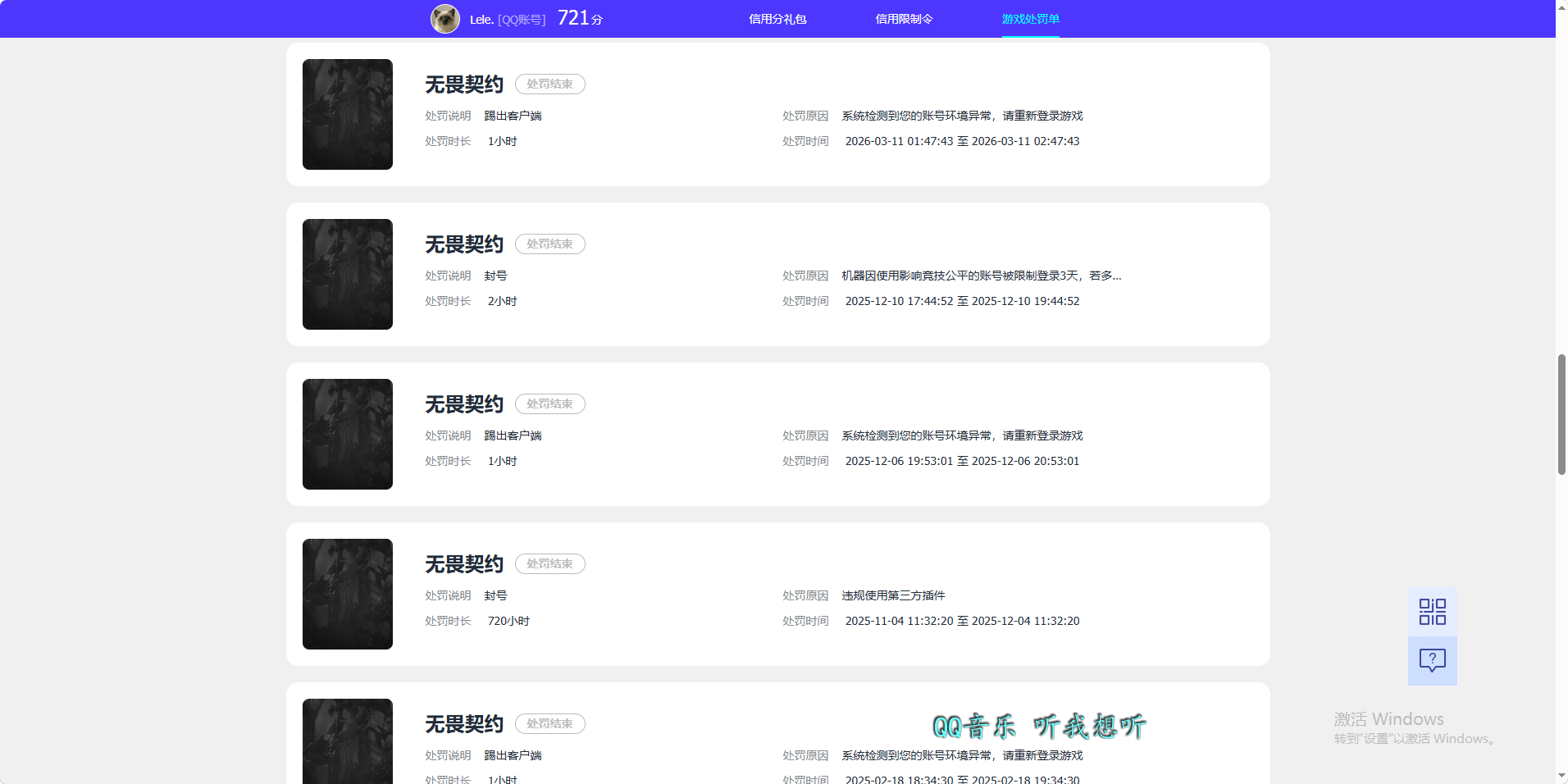
Task: Click the 无畏契约 thumbnail on the first card
Action: pos(347,114)
